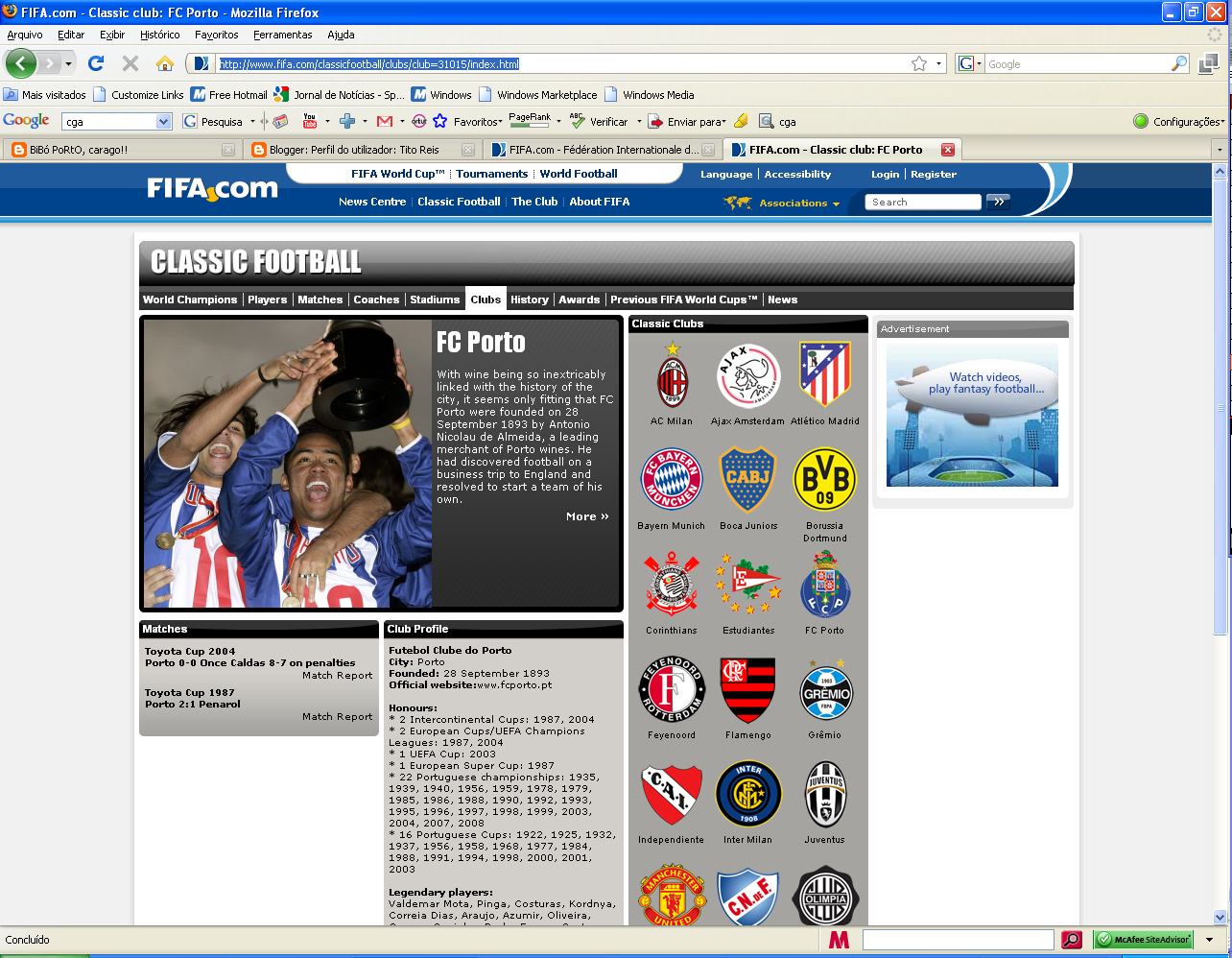Open the Players tab in Classic Football

[x=268, y=299]
